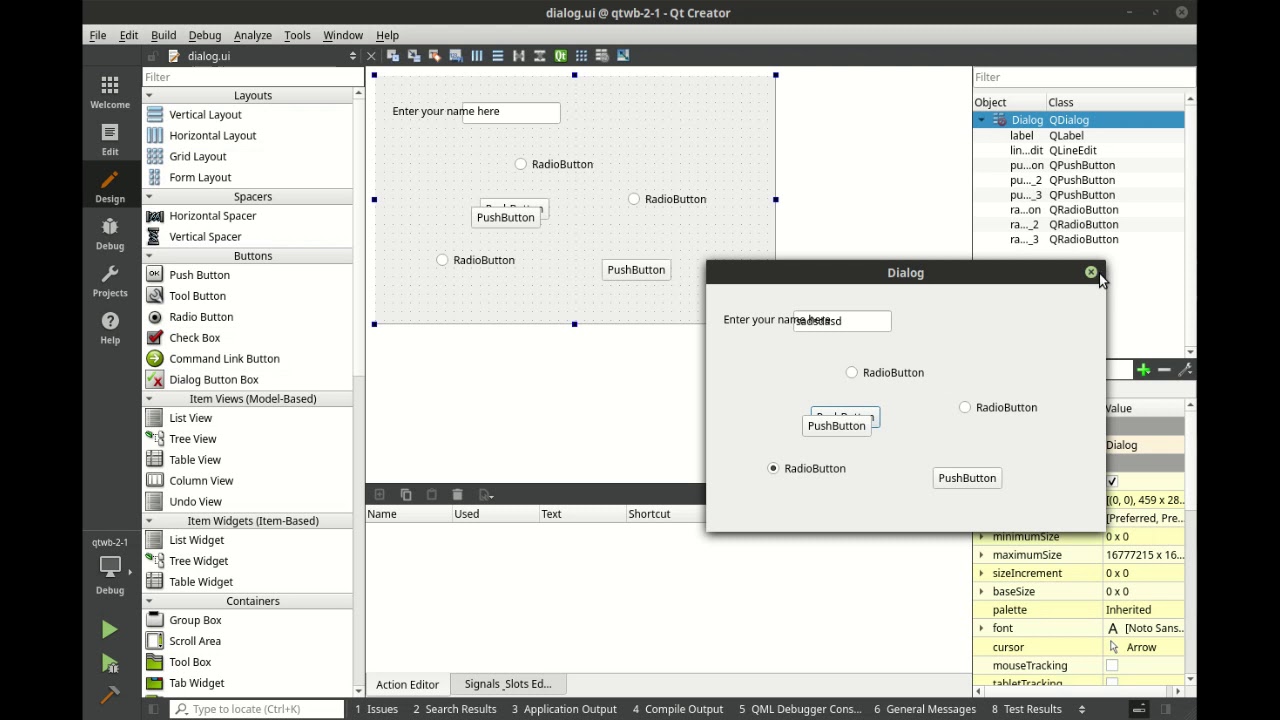Apply Lay Out Horizontally toolbar icon
The width and height of the screenshot is (1280, 720).
pyautogui.click(x=477, y=56)
